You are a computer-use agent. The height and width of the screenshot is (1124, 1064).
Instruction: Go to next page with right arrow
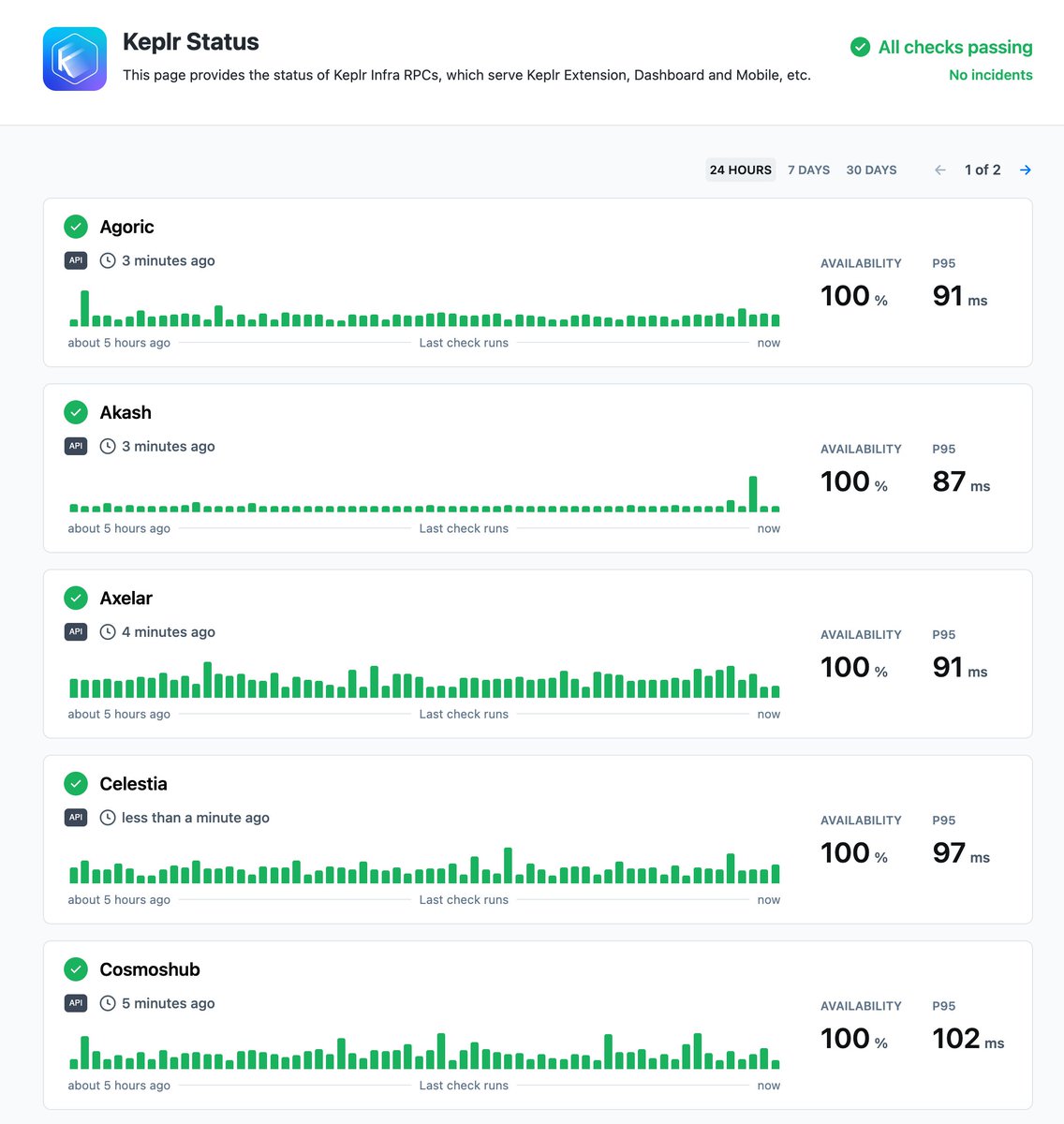click(1026, 170)
